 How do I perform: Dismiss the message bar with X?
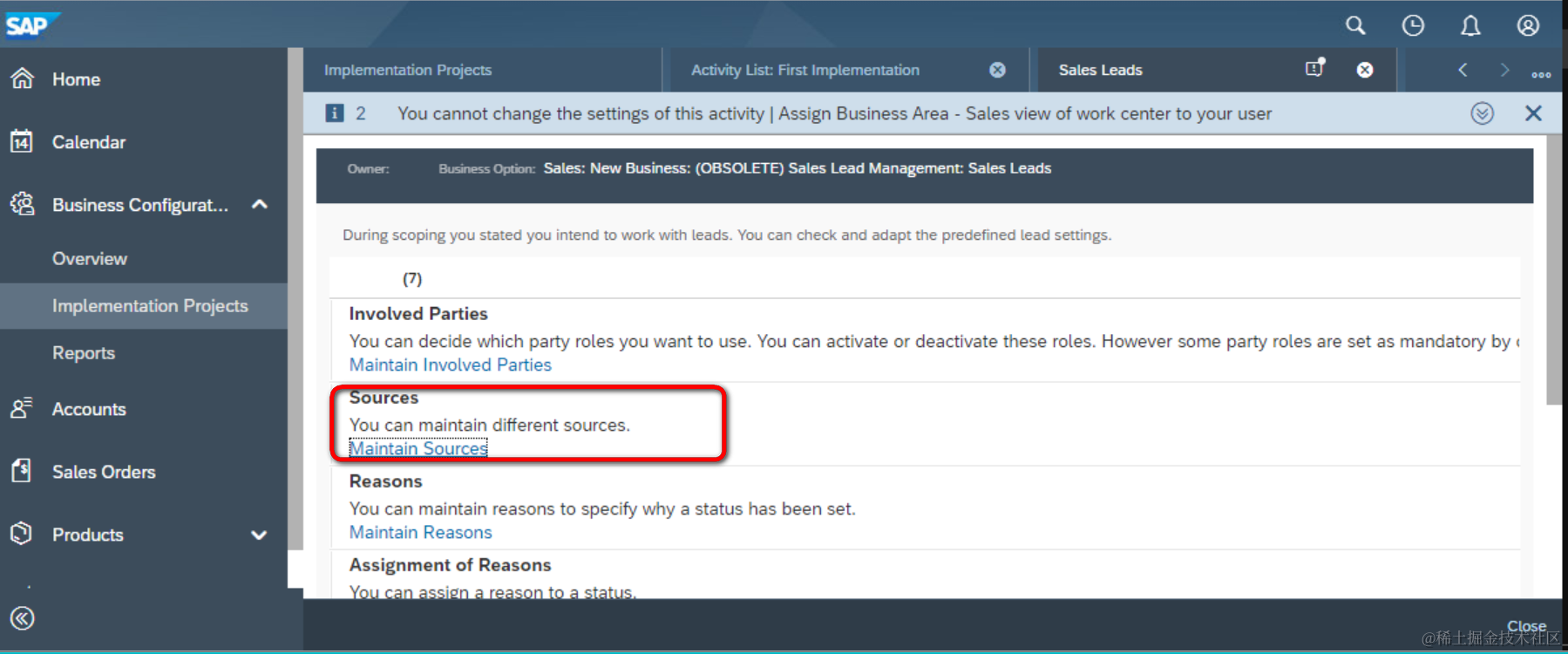pyautogui.click(x=1534, y=113)
